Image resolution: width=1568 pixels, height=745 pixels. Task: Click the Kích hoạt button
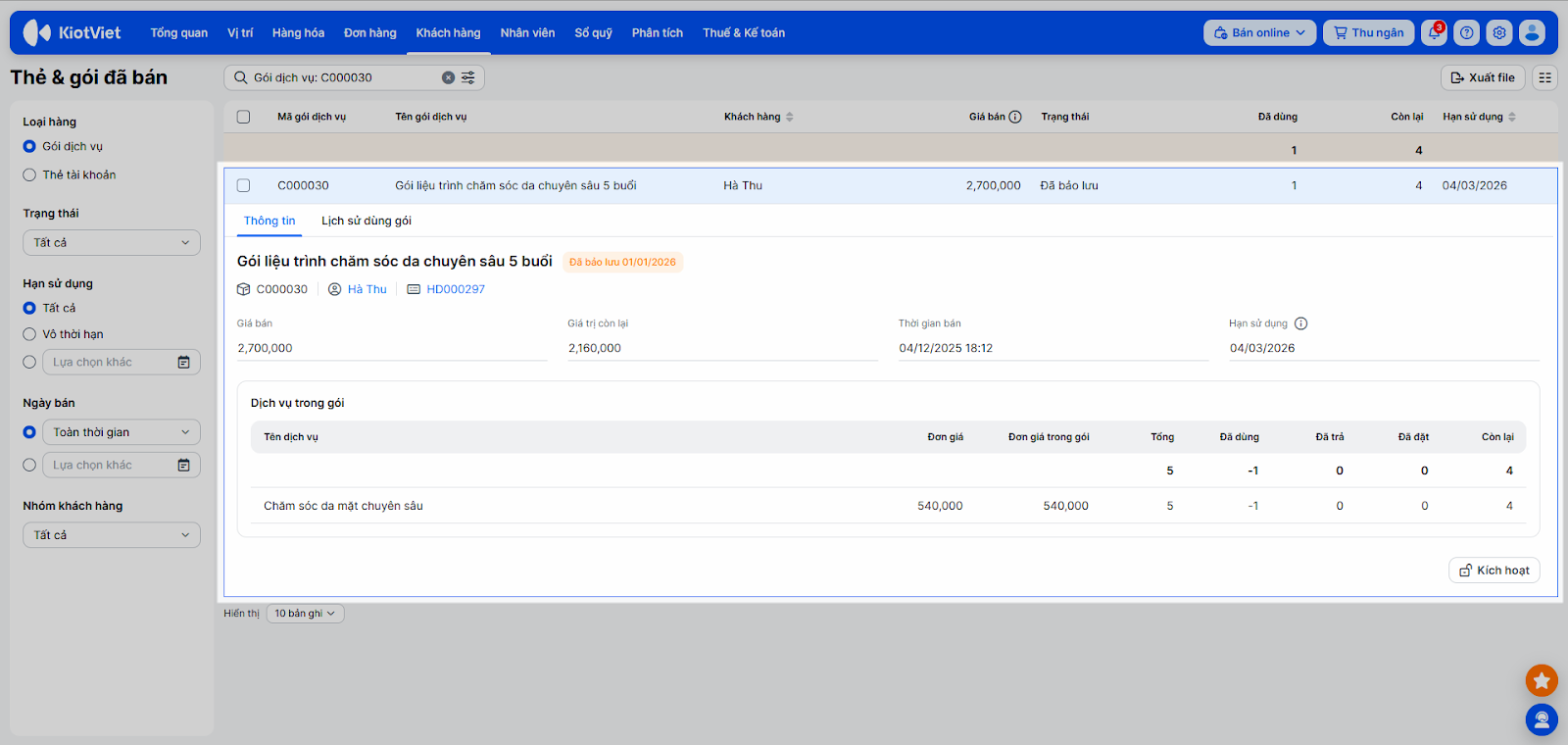[1494, 571]
